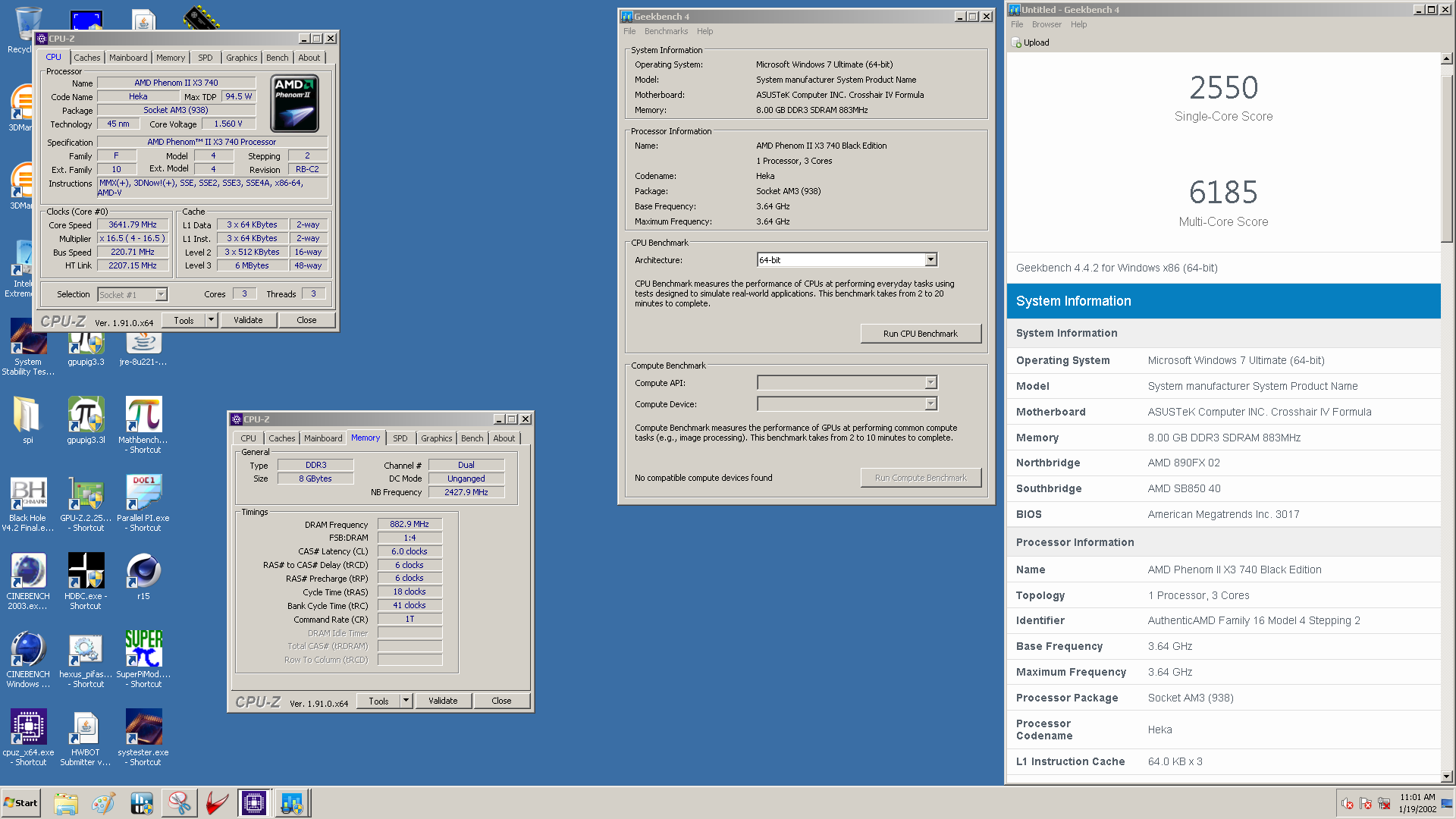Click Validate in the upper CPU-Z window

[248, 320]
